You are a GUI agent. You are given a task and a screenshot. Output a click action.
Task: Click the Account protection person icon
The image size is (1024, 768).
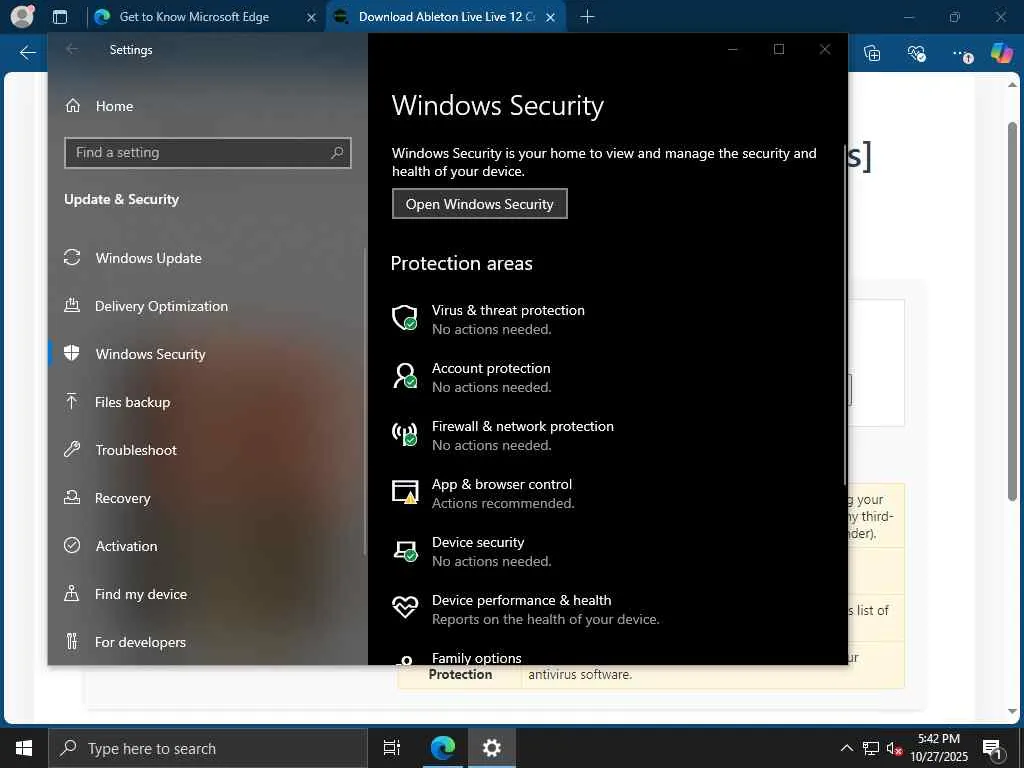(x=405, y=376)
